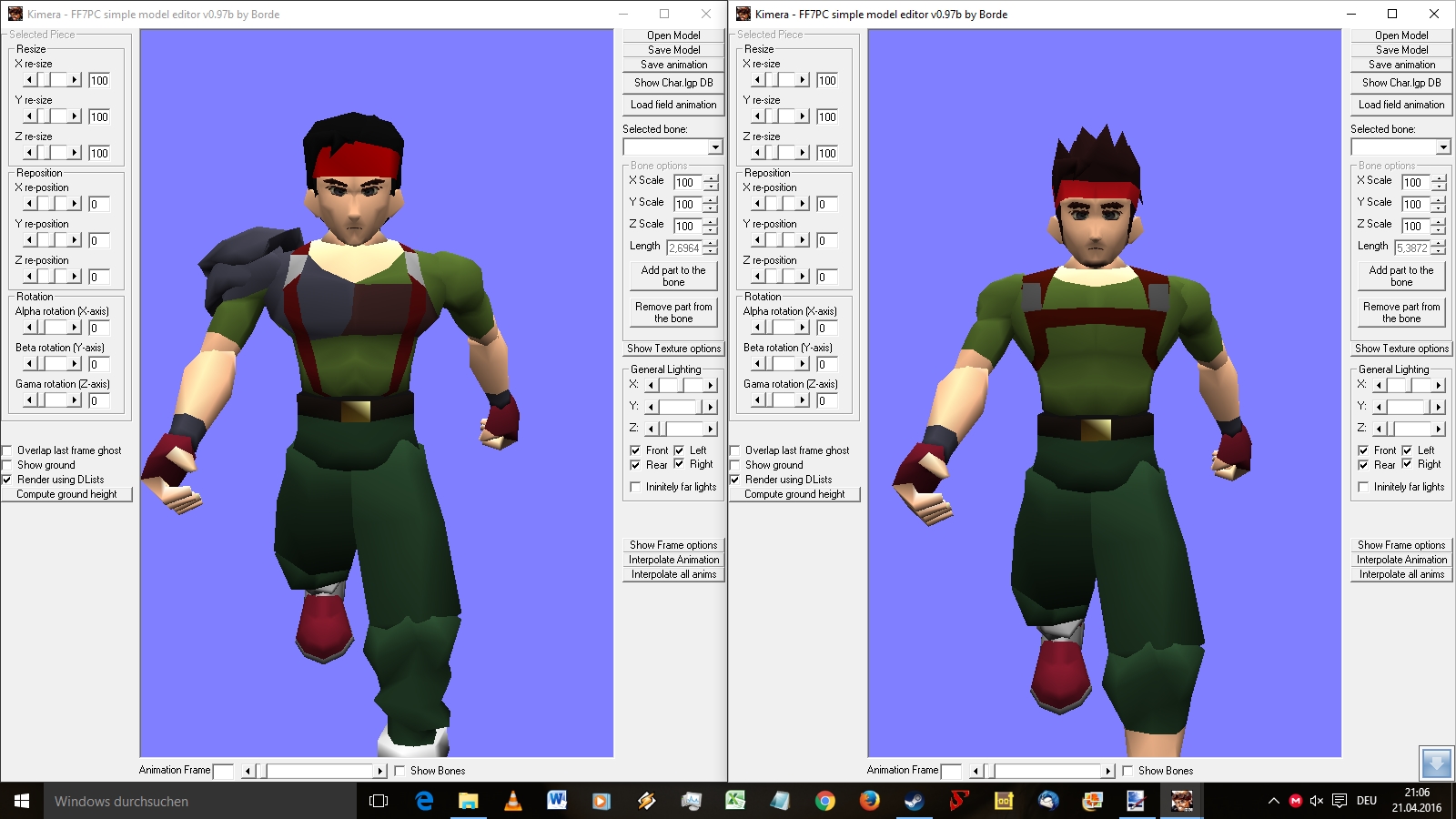The width and height of the screenshot is (1456, 819).
Task: Click animation frame right arrow in left Kimera window
Action: [380, 771]
